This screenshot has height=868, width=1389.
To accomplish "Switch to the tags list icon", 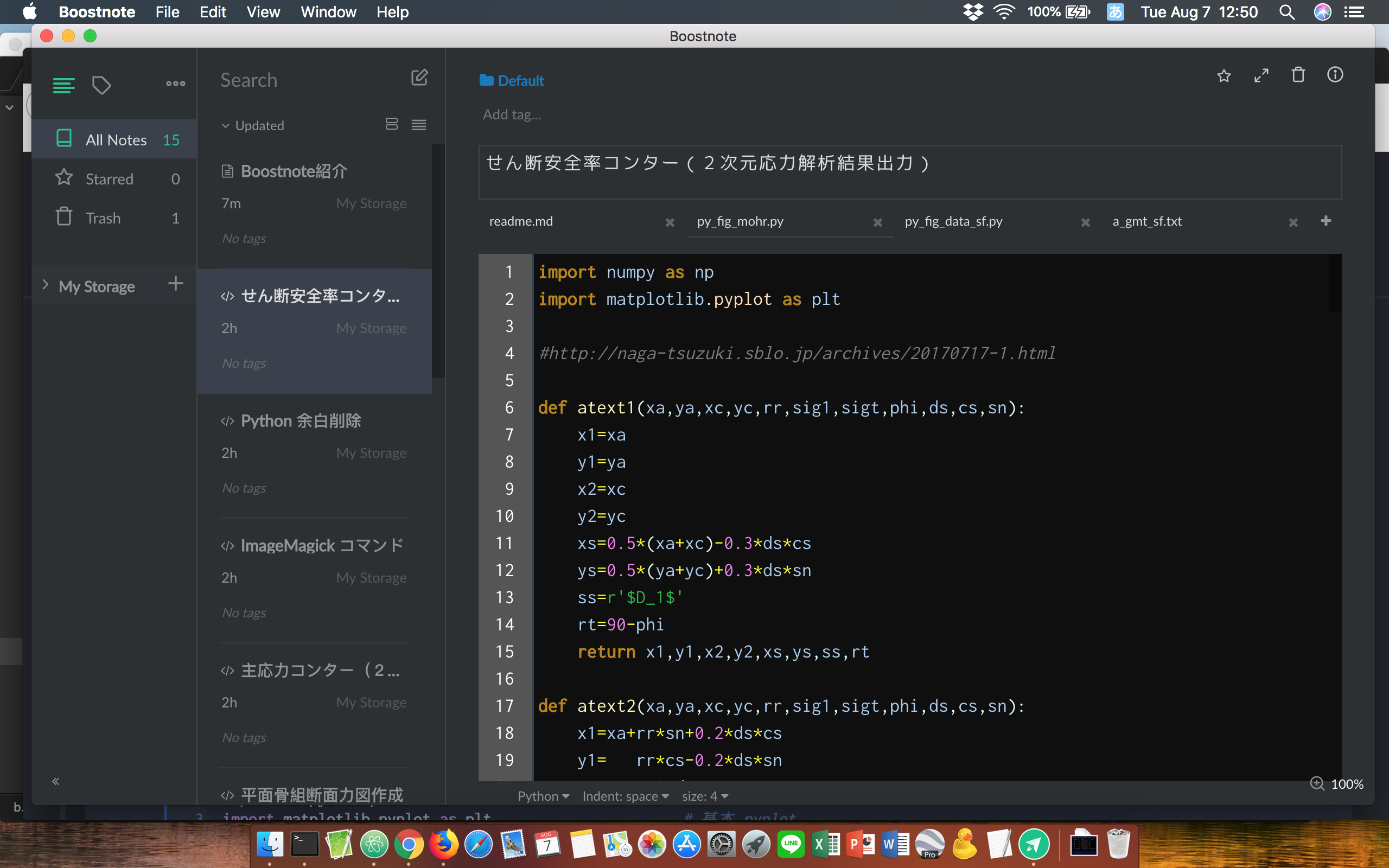I will (101, 85).
